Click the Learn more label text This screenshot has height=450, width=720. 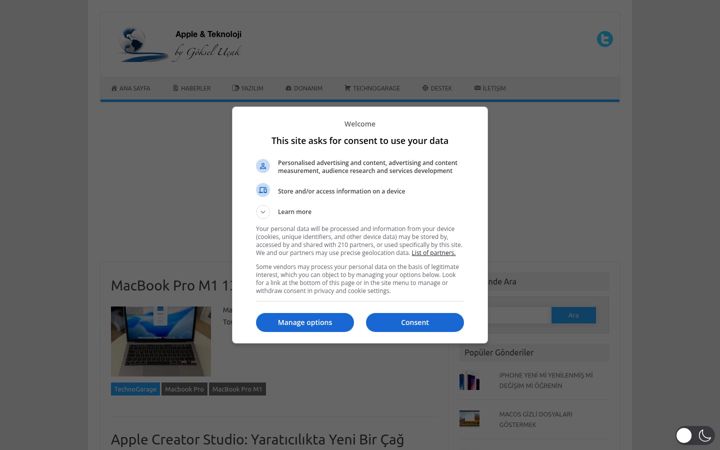coord(294,212)
